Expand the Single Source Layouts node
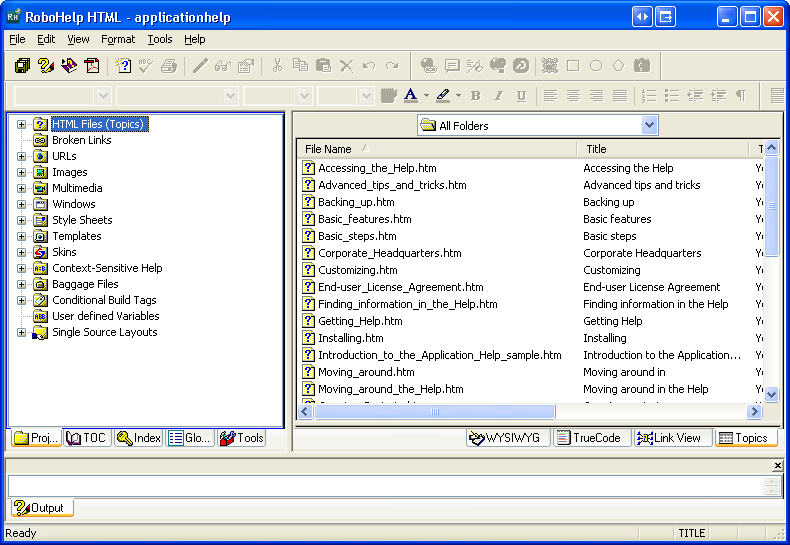790x545 pixels. tap(21, 332)
